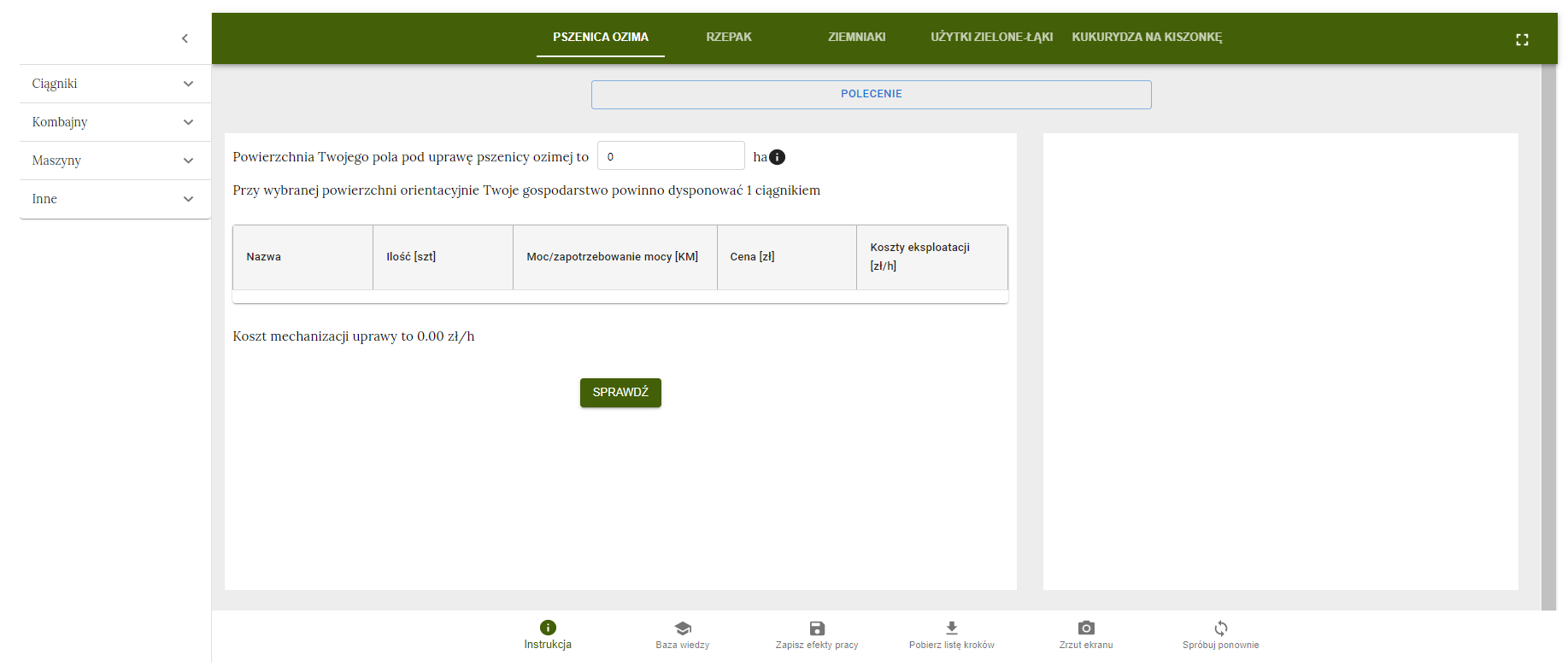Viewport: 1568px width, 672px height.
Task: Click the Koszt mechanizacji uprawy text
Action: pos(354,336)
